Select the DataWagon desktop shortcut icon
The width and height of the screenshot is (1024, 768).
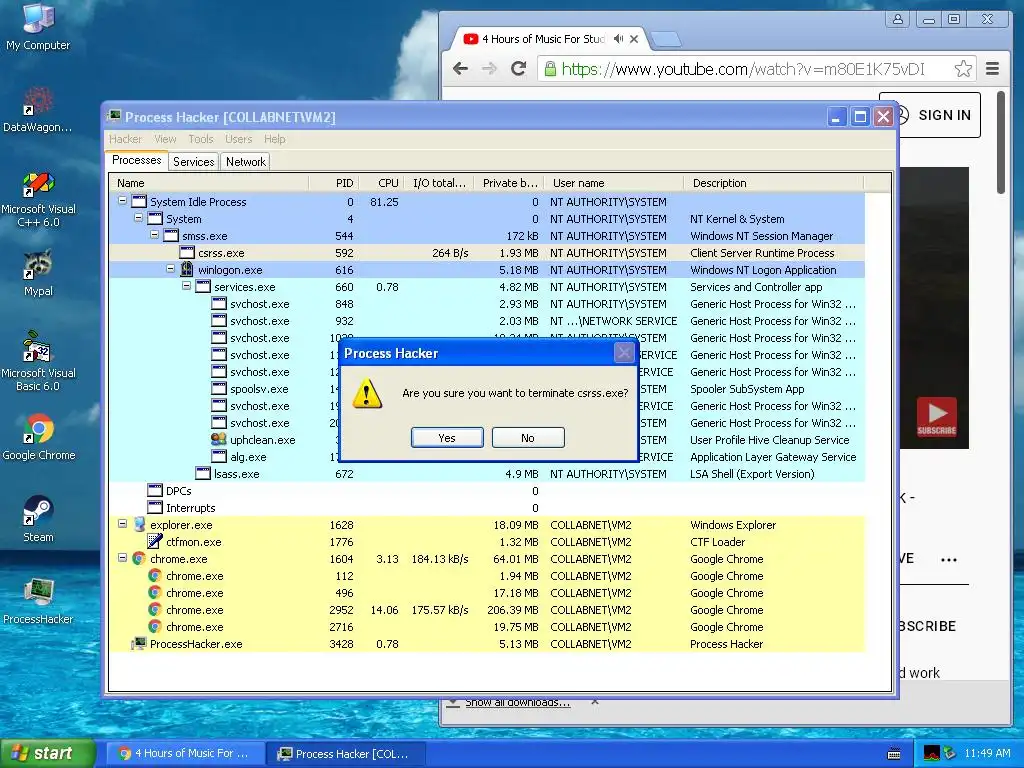click(38, 110)
